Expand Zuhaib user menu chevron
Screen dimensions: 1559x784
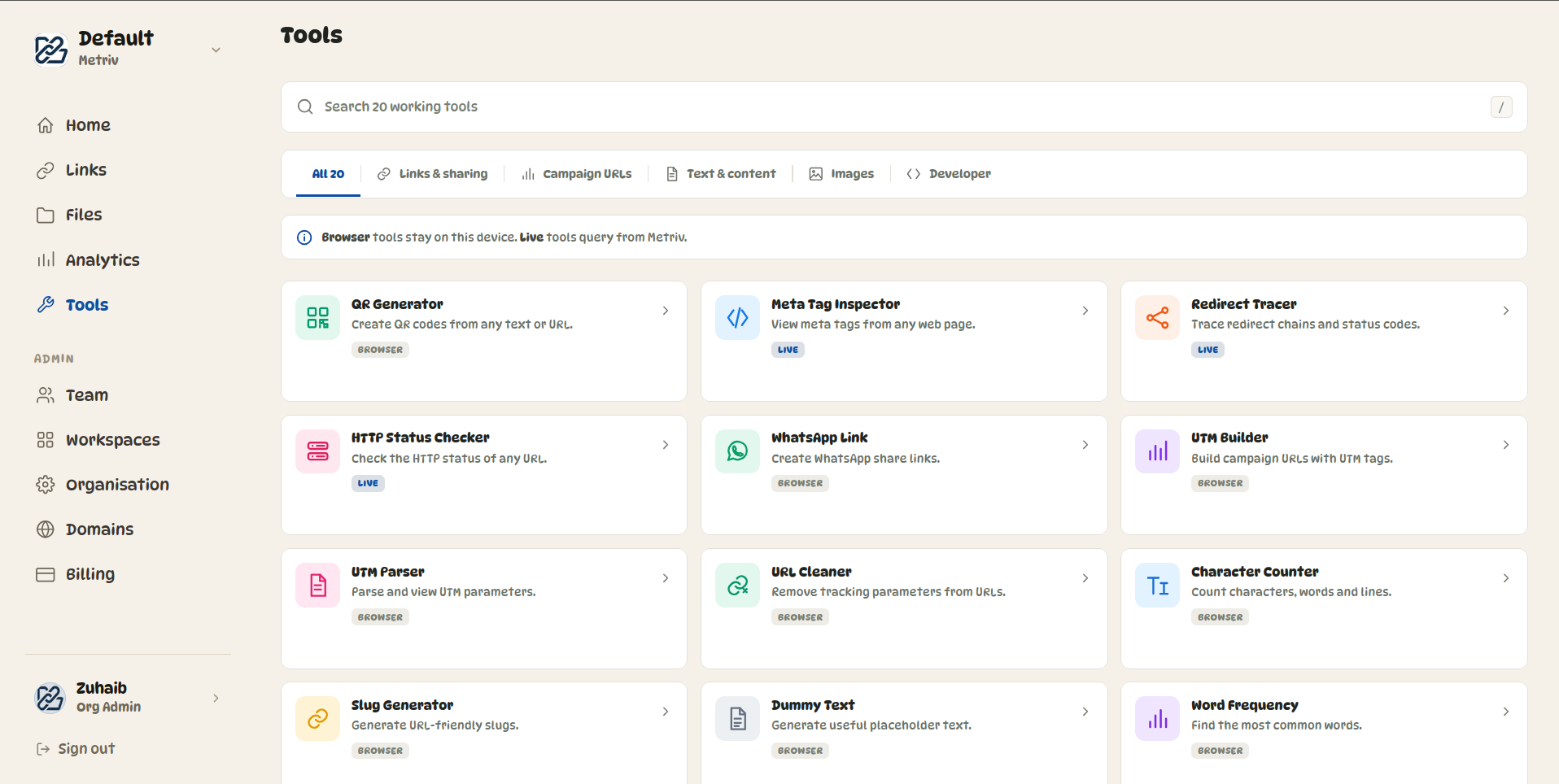coord(216,698)
